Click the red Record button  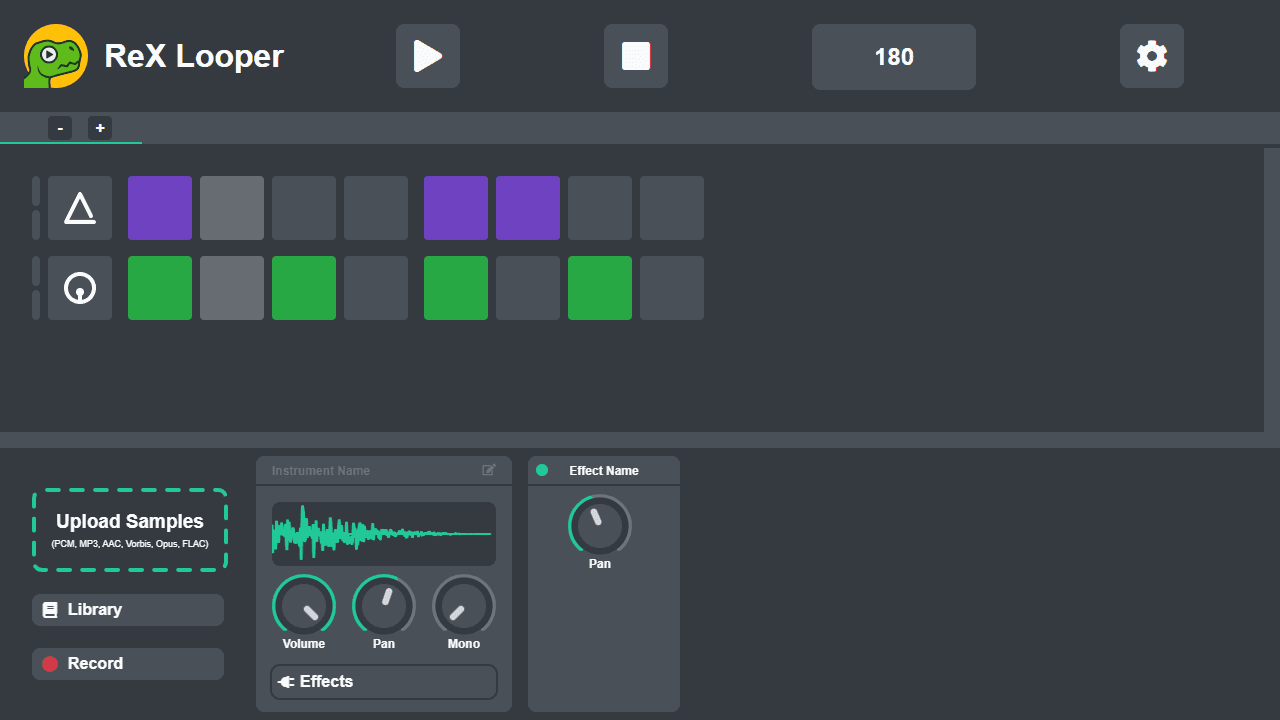pyautogui.click(x=128, y=664)
